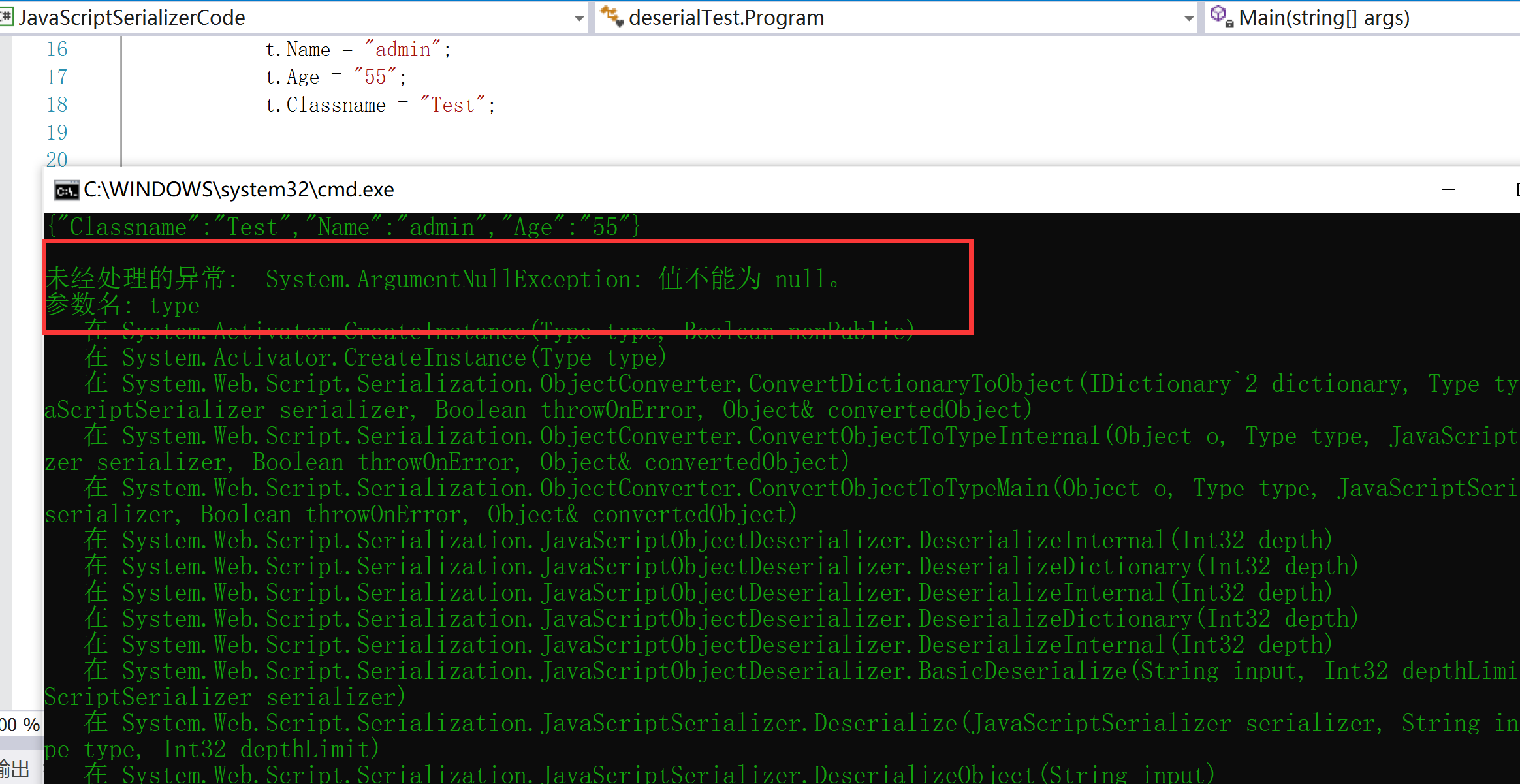1520x784 pixels.
Task: Click the Activator.CreateInstance(Type type) stack line
Action: [x=375, y=357]
